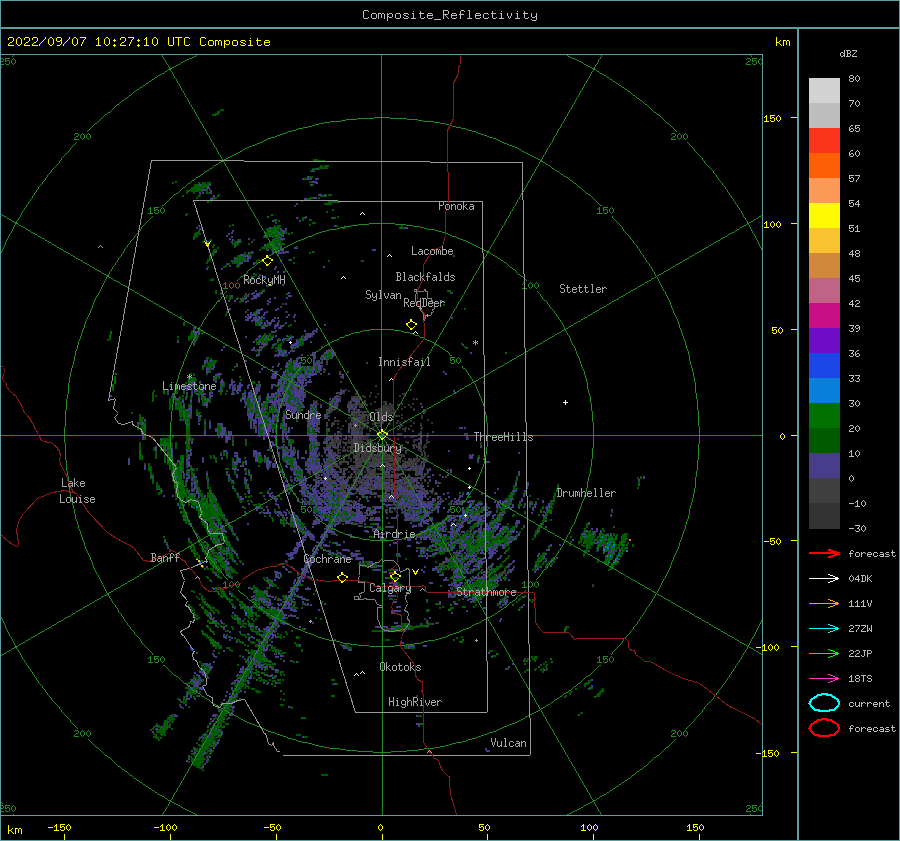Click the white plus marker south of Stettler
The width and height of the screenshot is (900, 841).
[x=565, y=402]
